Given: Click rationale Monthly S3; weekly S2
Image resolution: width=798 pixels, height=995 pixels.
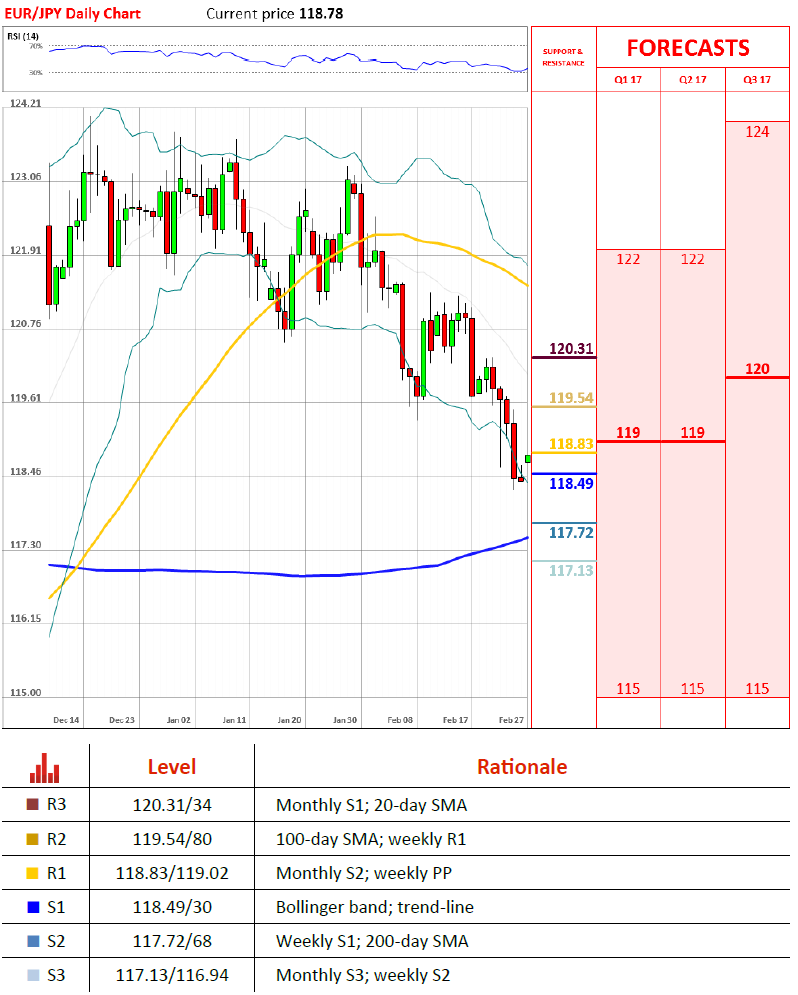Looking at the screenshot, I should pyautogui.click(x=363, y=975).
